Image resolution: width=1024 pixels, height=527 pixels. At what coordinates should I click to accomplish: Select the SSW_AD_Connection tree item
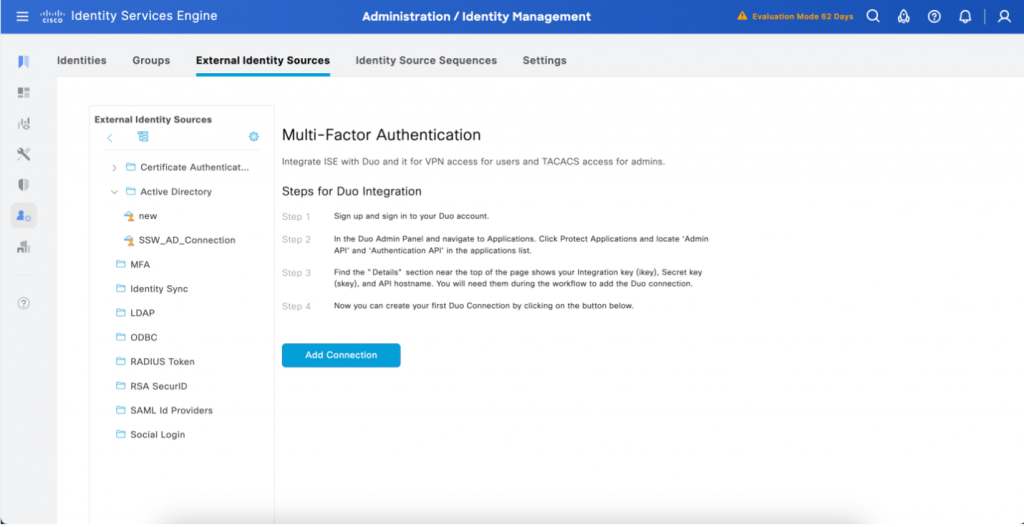(186, 240)
